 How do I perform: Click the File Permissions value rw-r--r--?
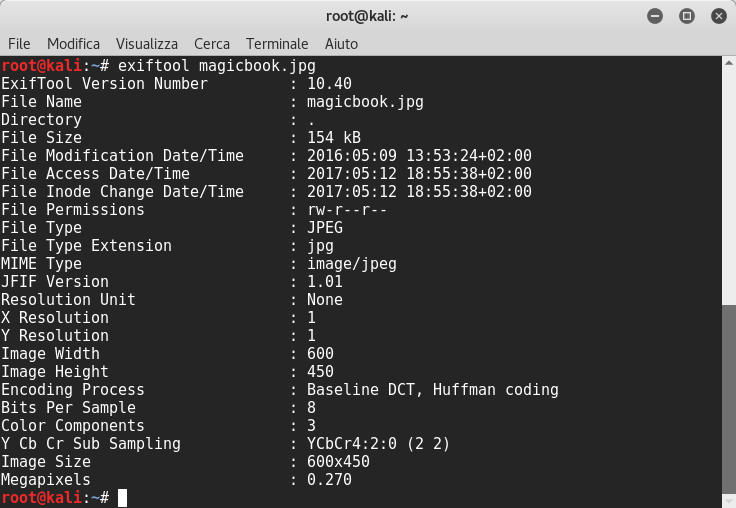347,210
